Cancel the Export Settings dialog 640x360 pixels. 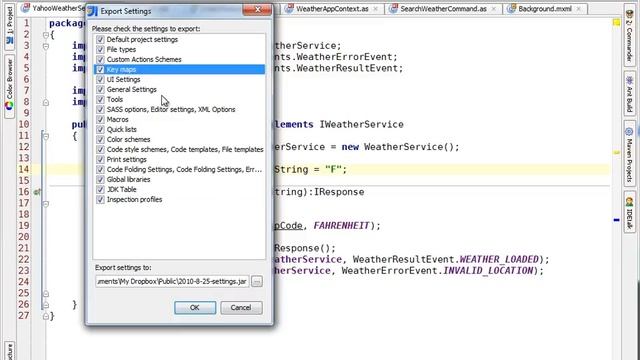[x=241, y=308]
